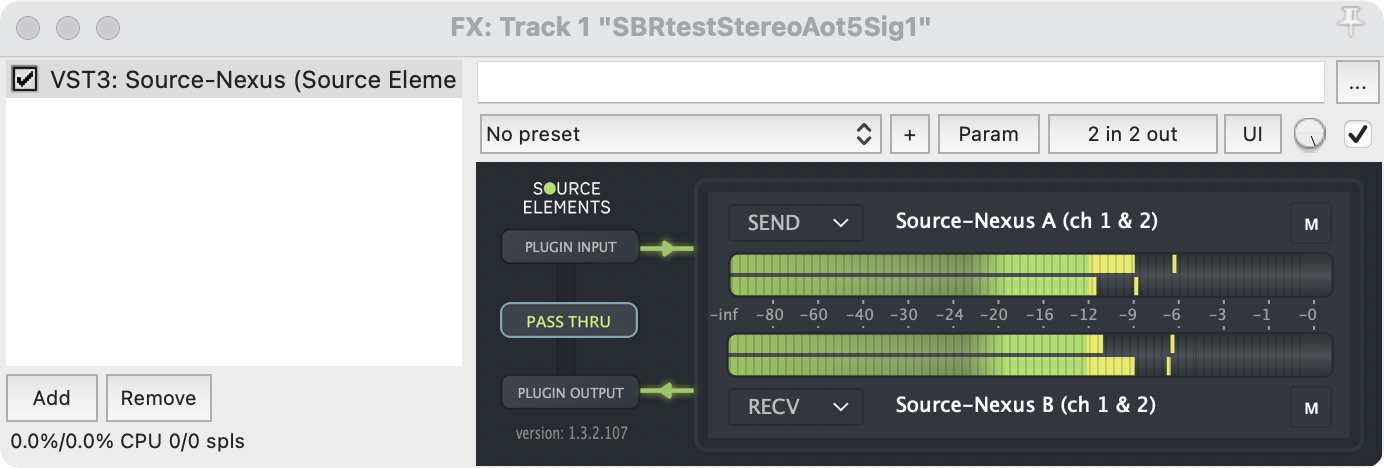1384x468 pixels.
Task: Click the green Plugin Output arrow
Action: 667,392
